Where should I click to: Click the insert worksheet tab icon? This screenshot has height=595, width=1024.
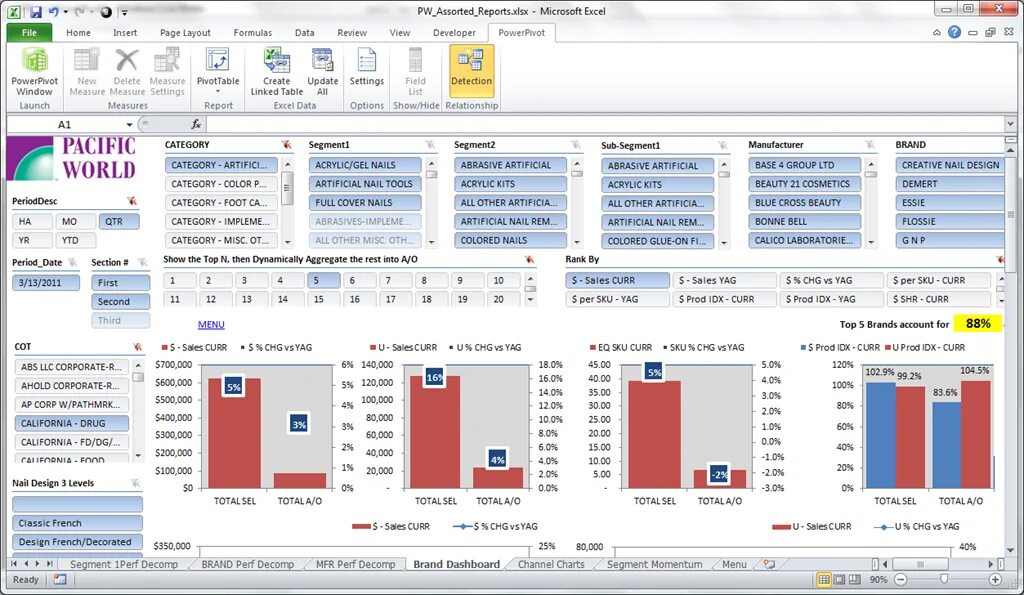[x=769, y=564]
